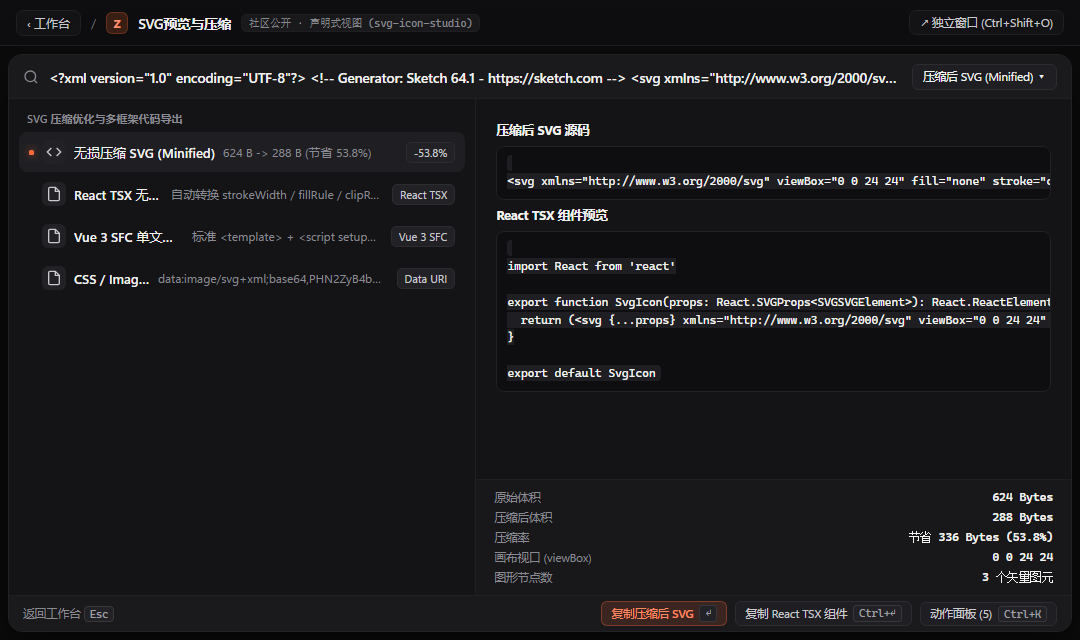Click the 0 0 24 24 viewBox value
The image size is (1080, 640).
[1022, 557]
